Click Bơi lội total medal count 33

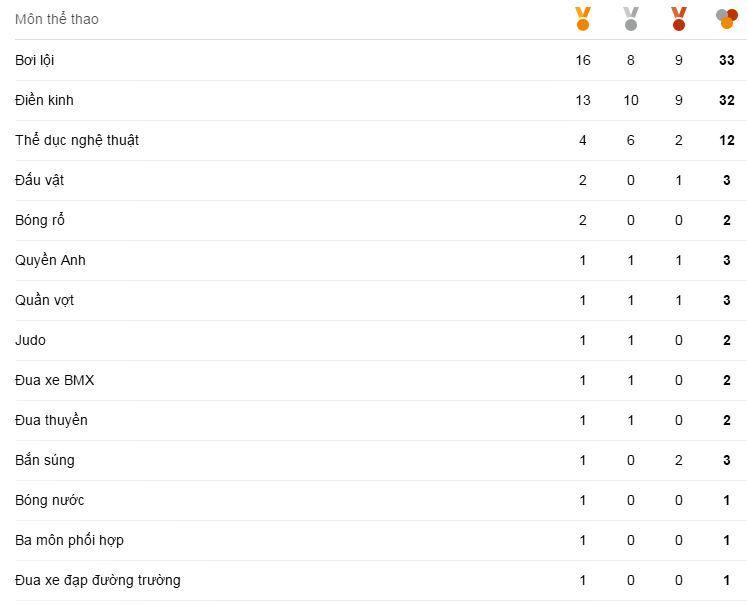[727, 60]
